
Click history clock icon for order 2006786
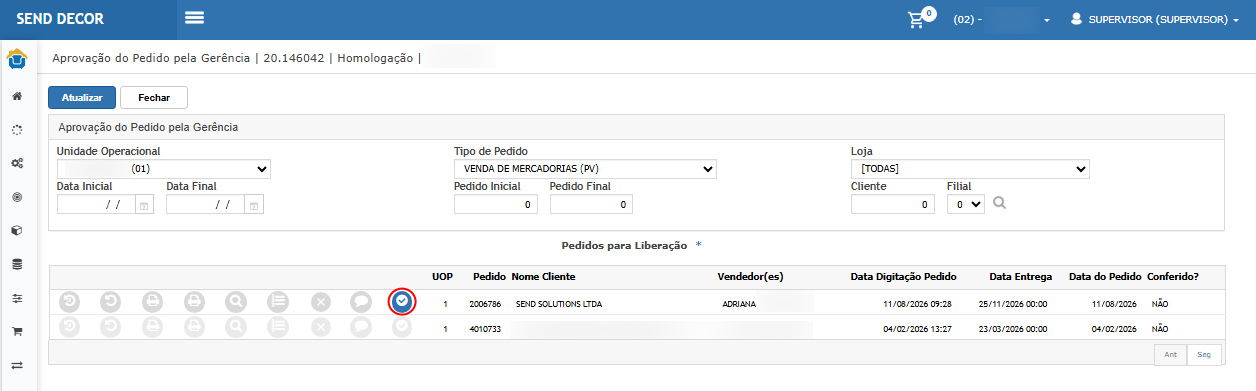(69, 301)
